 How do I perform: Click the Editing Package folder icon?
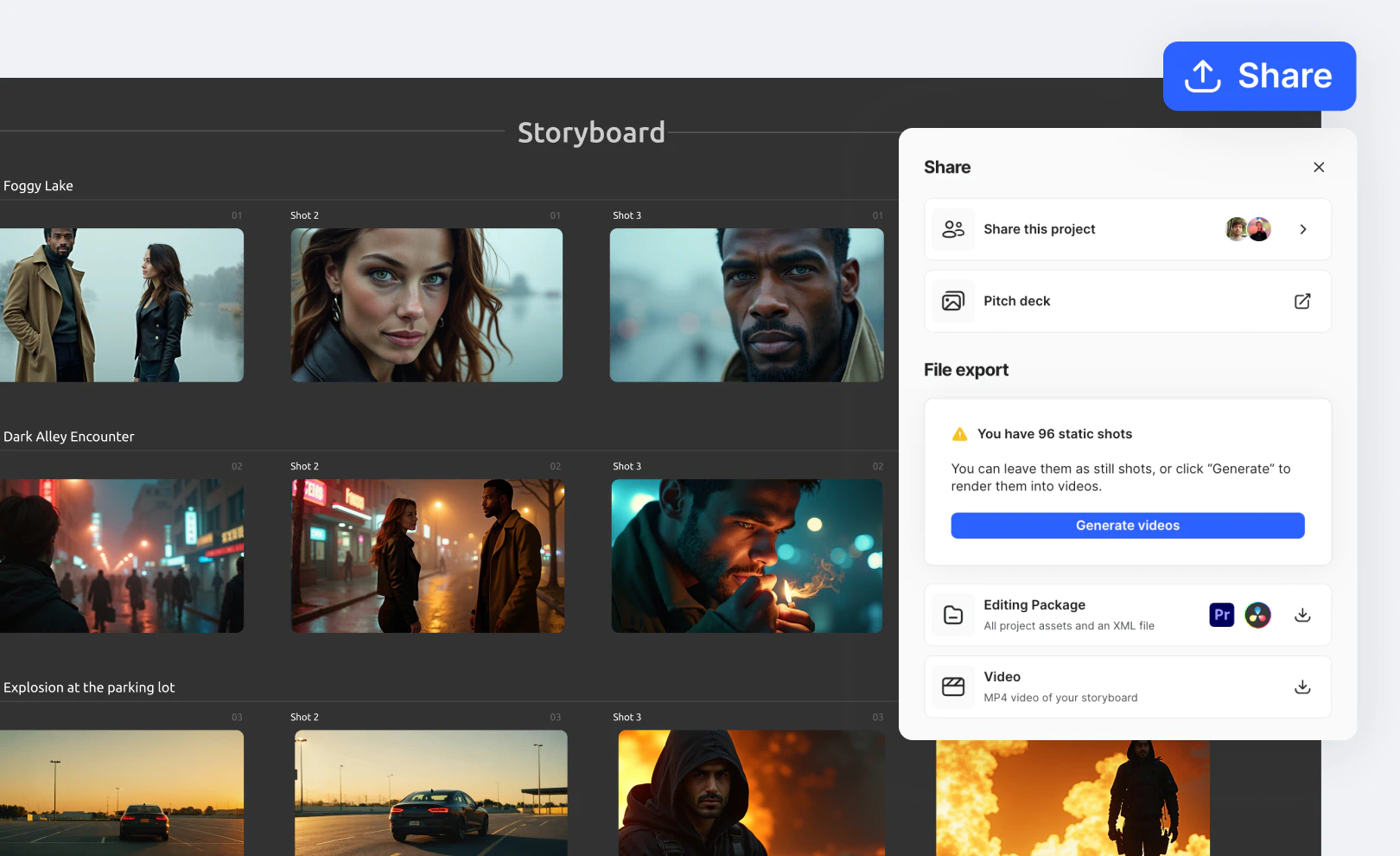click(953, 615)
